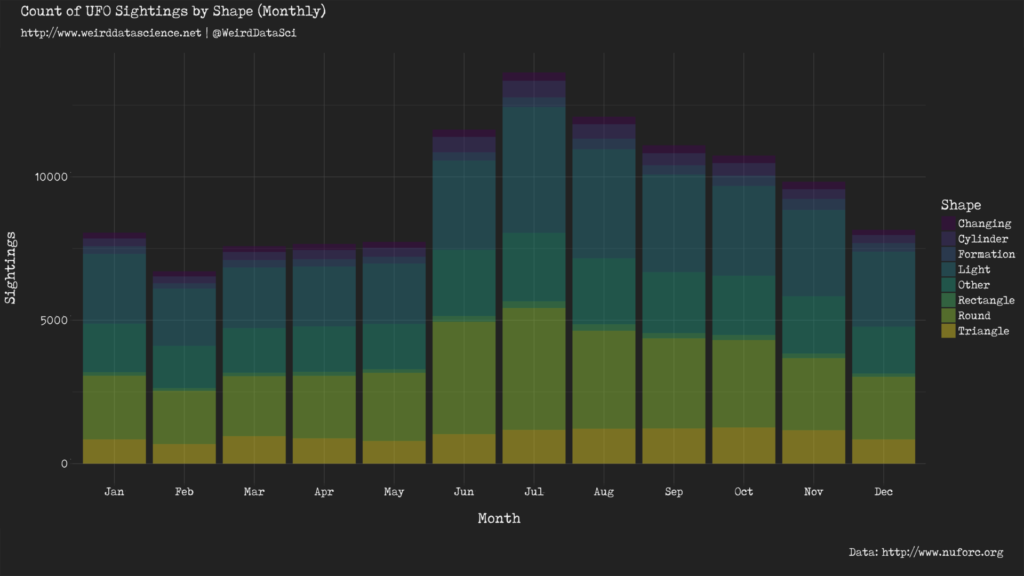The height and width of the screenshot is (576, 1024).
Task: Click the September bar's Light segment
Action: click(x=673, y=224)
